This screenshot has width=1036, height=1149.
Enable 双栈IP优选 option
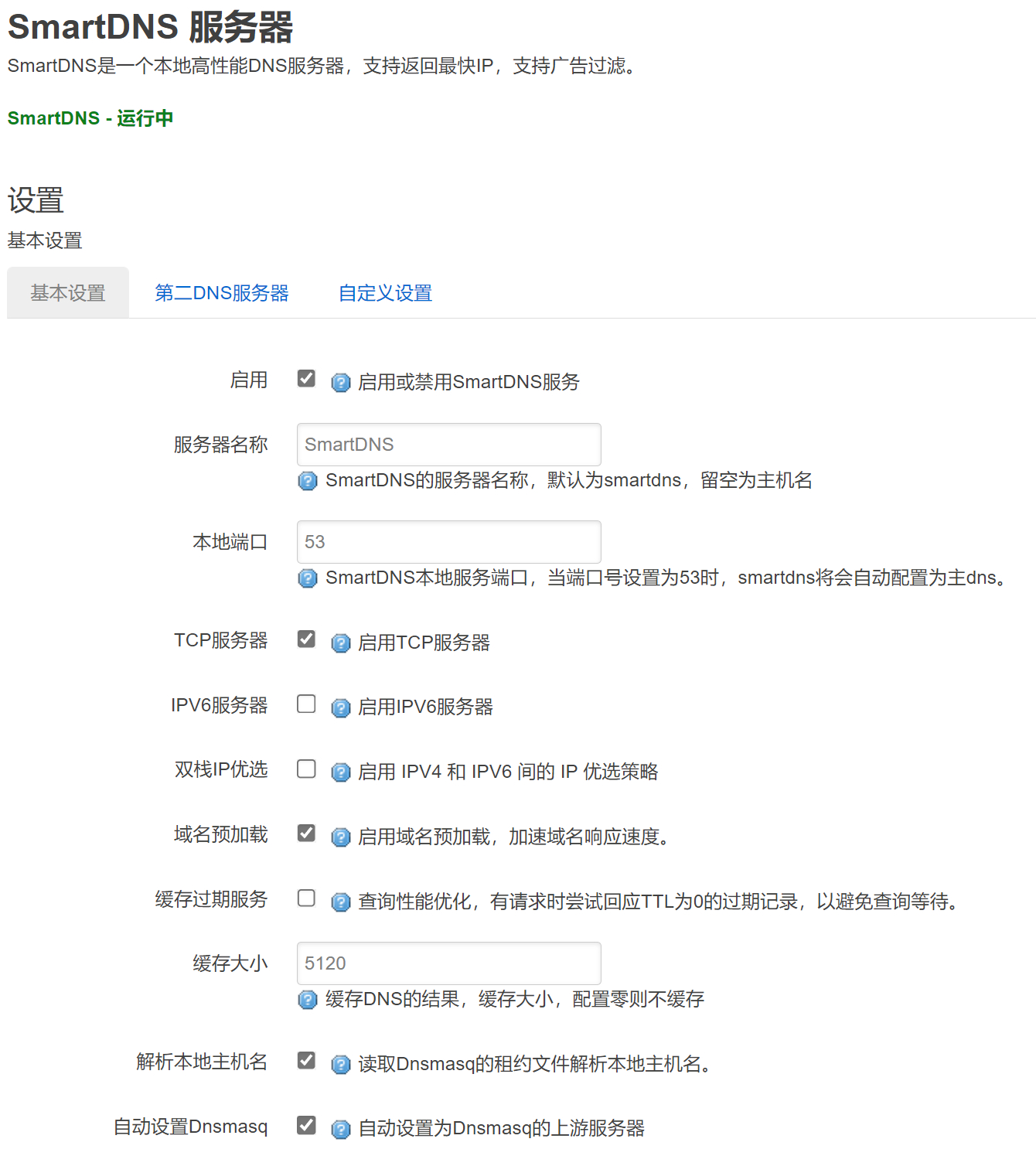click(x=307, y=769)
